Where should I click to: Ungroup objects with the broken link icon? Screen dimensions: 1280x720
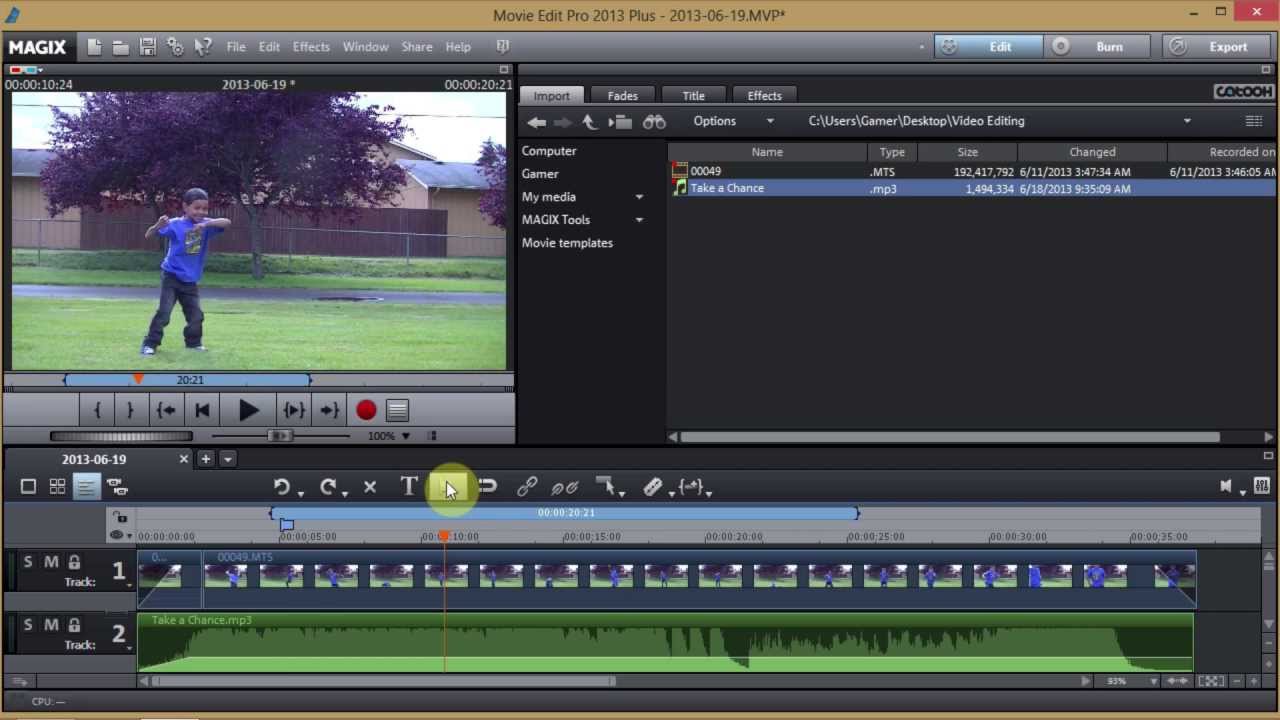565,487
